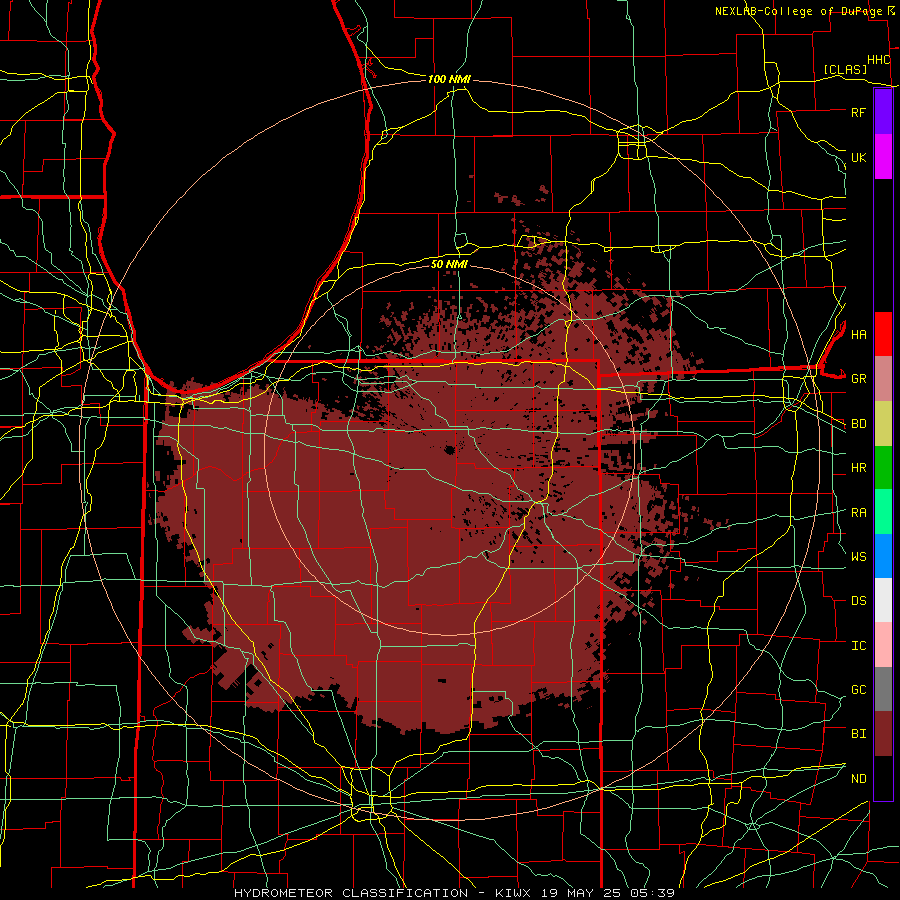900x900 pixels.
Task: Click the DS legend label
Action: 859,601
